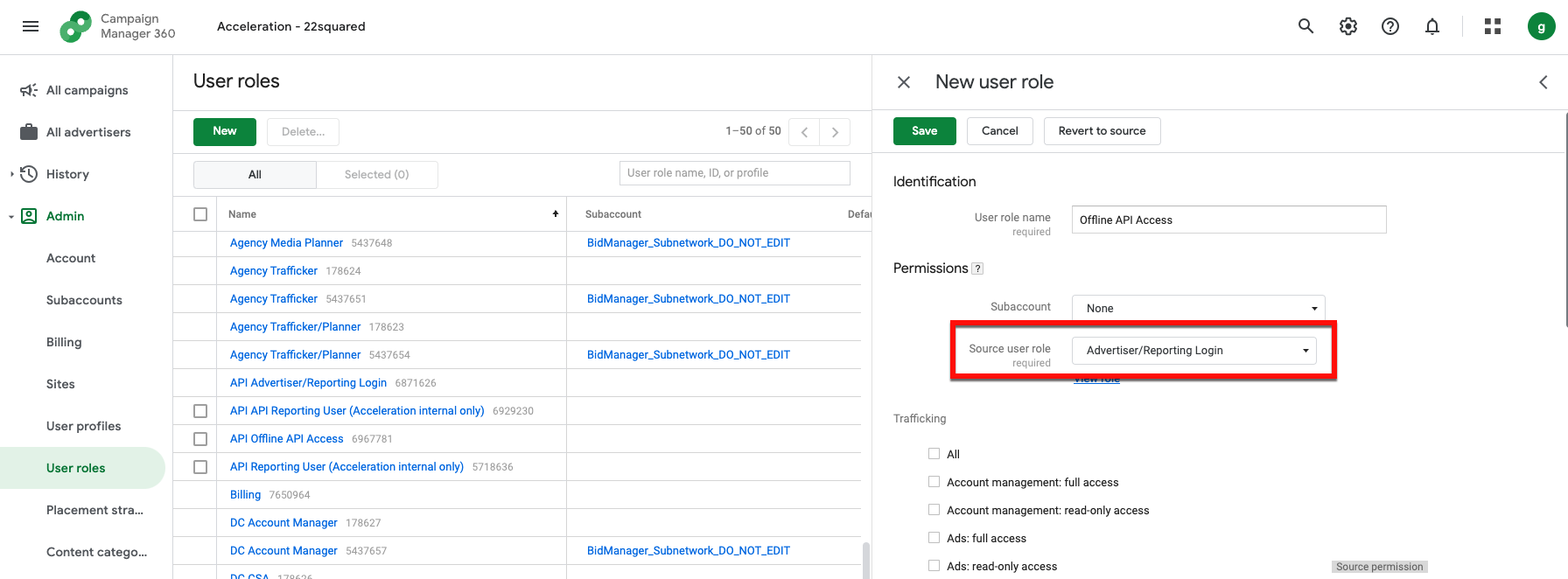Open Account in Admin menu

(71, 258)
